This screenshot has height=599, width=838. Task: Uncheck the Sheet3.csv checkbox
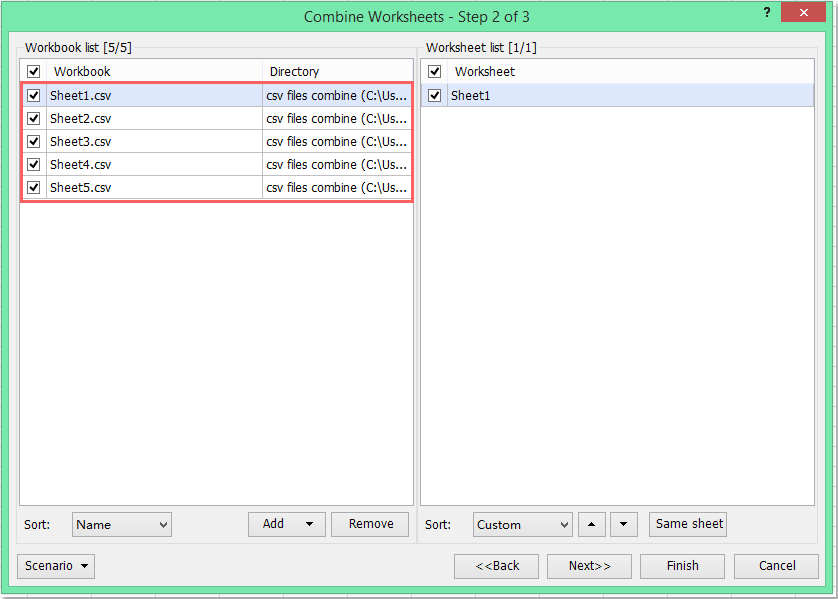(34, 141)
